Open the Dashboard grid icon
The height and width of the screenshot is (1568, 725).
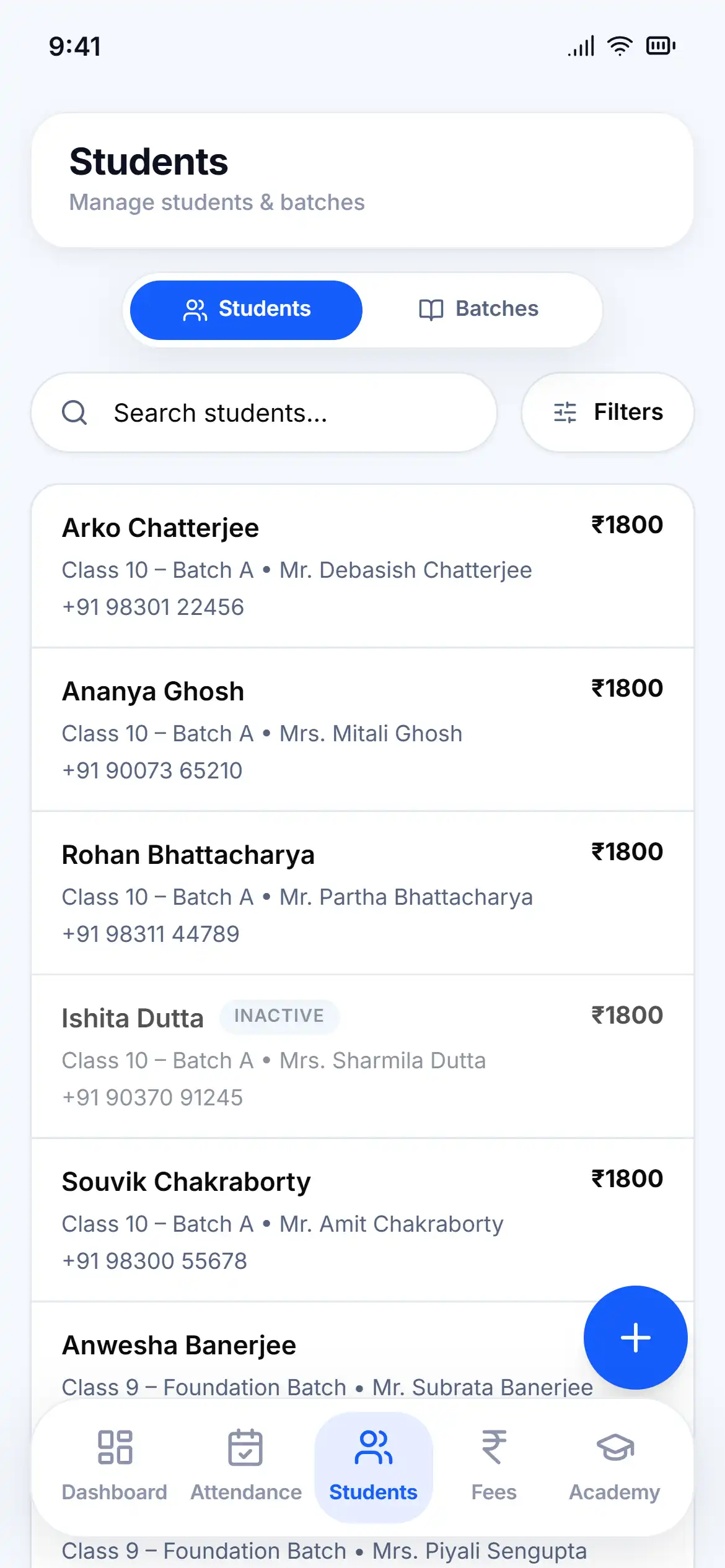(x=115, y=1447)
